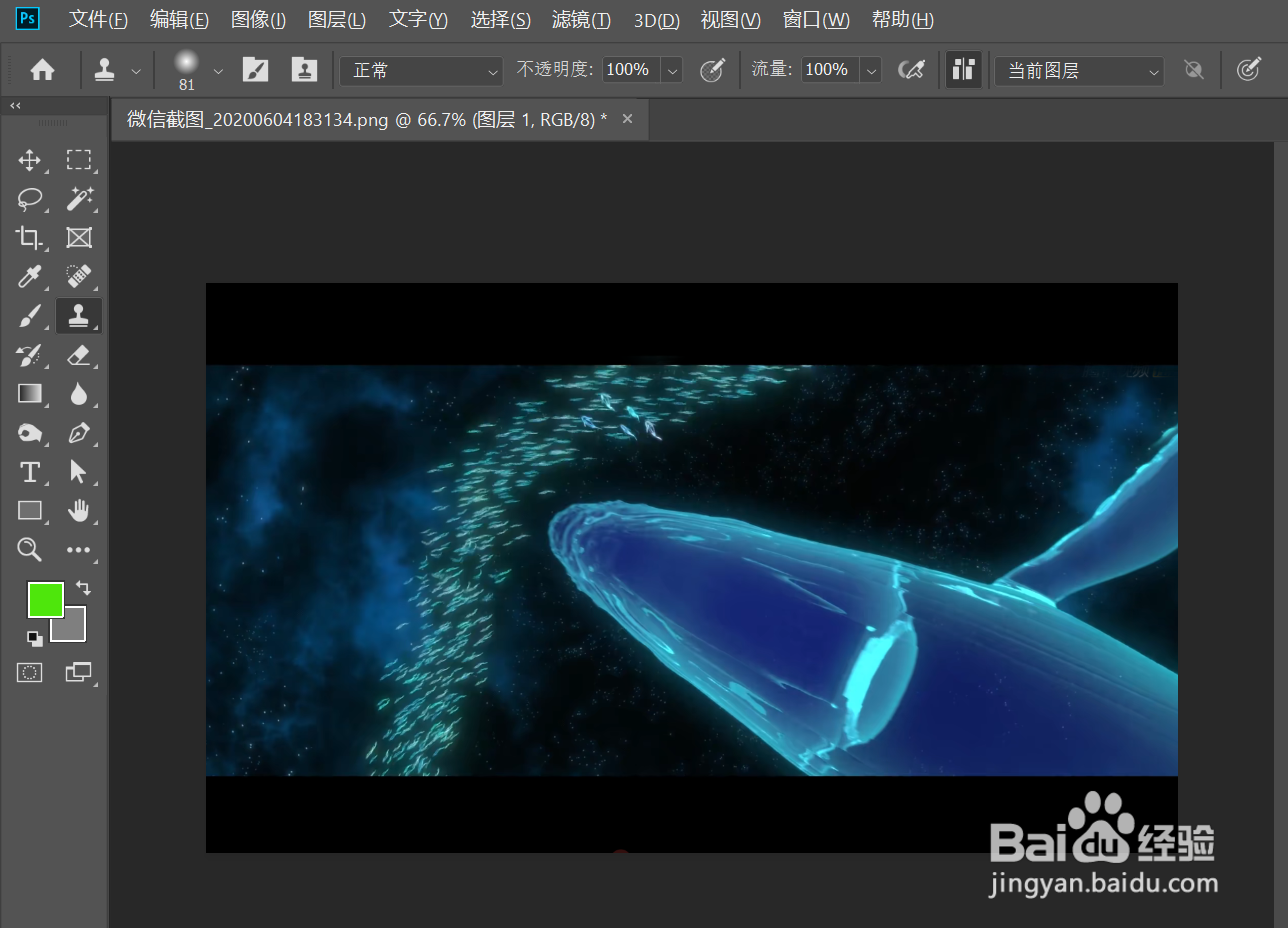The width and height of the screenshot is (1288, 928).
Task: Open the 窗口(W) menu
Action: point(816,19)
